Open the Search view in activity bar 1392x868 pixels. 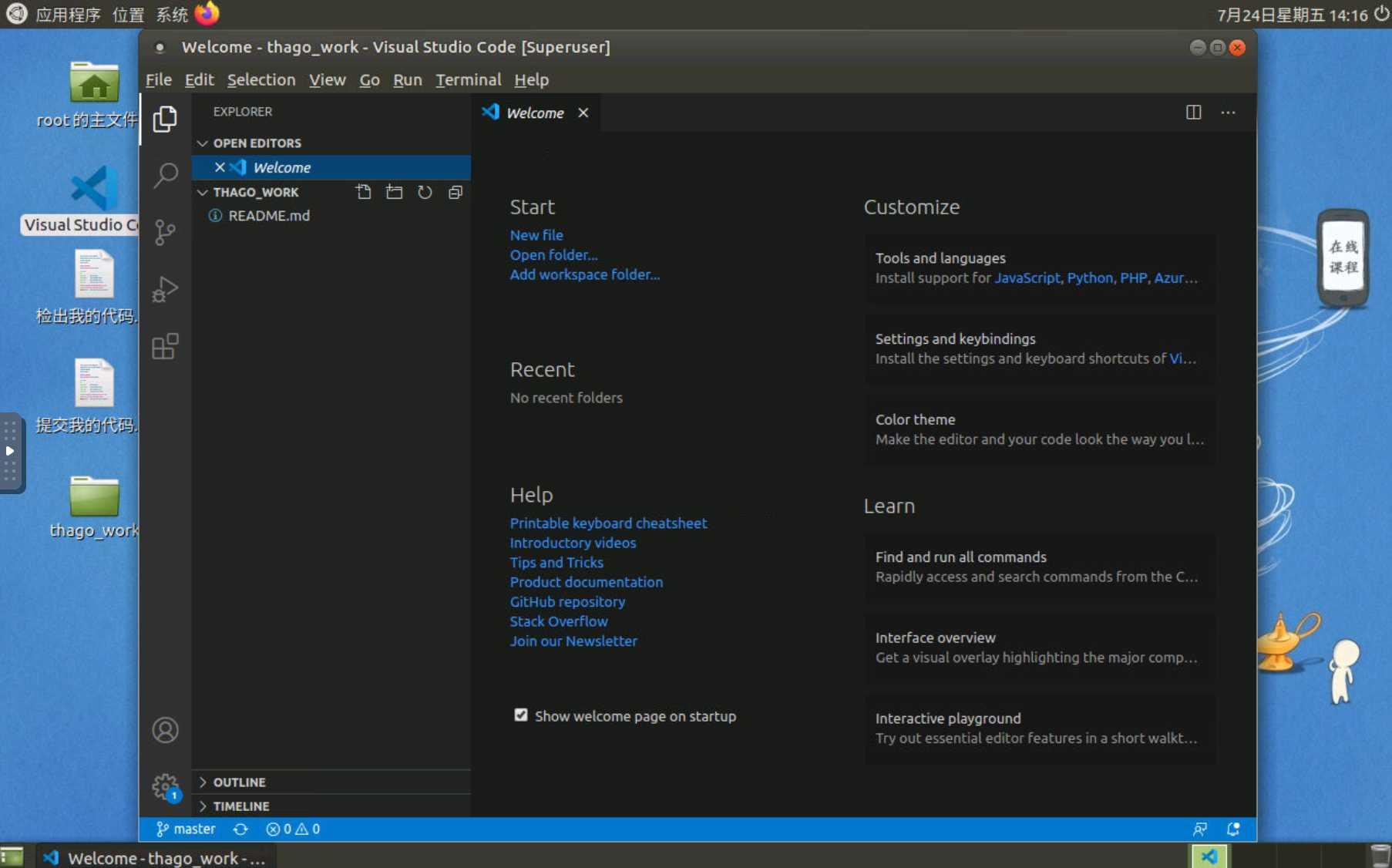(165, 176)
